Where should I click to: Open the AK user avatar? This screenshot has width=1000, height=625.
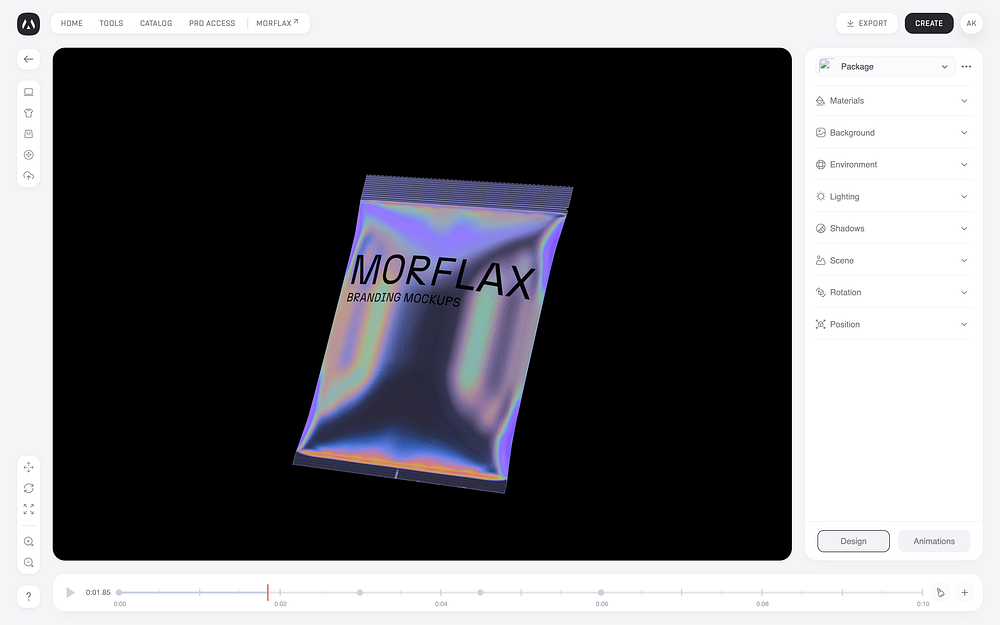click(971, 24)
